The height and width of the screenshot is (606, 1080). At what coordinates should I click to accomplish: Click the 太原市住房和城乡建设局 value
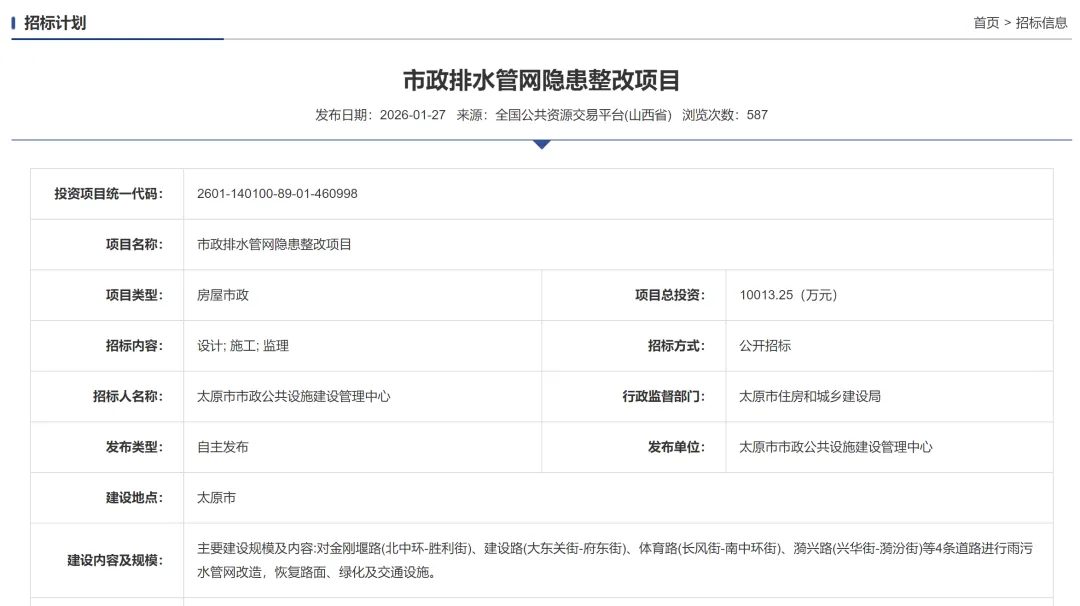(810, 396)
